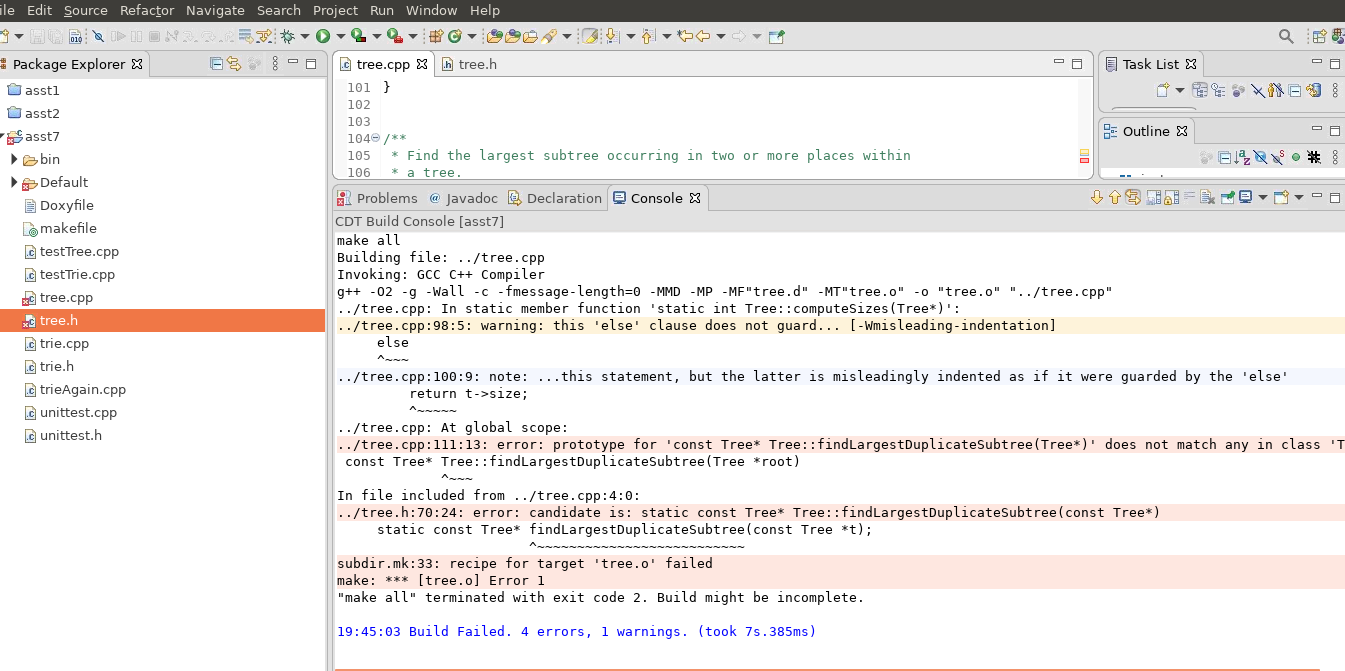The image size is (1345, 671).
Task: Click yellow warning marker in editor overview ruler
Action: [x=1084, y=152]
